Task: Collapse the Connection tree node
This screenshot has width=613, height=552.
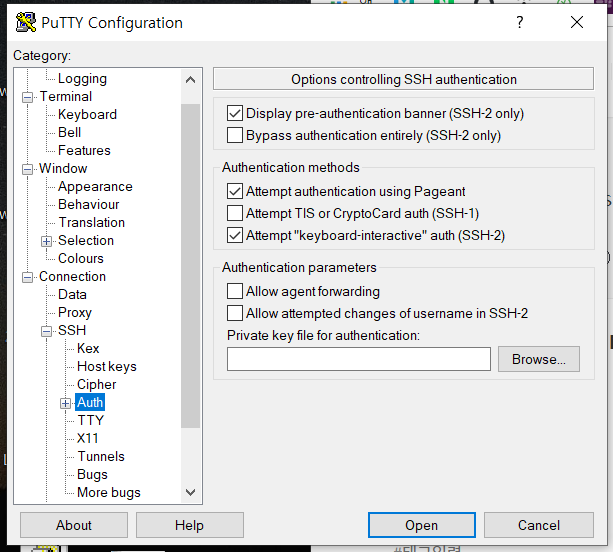Action: pyautogui.click(x=27, y=277)
